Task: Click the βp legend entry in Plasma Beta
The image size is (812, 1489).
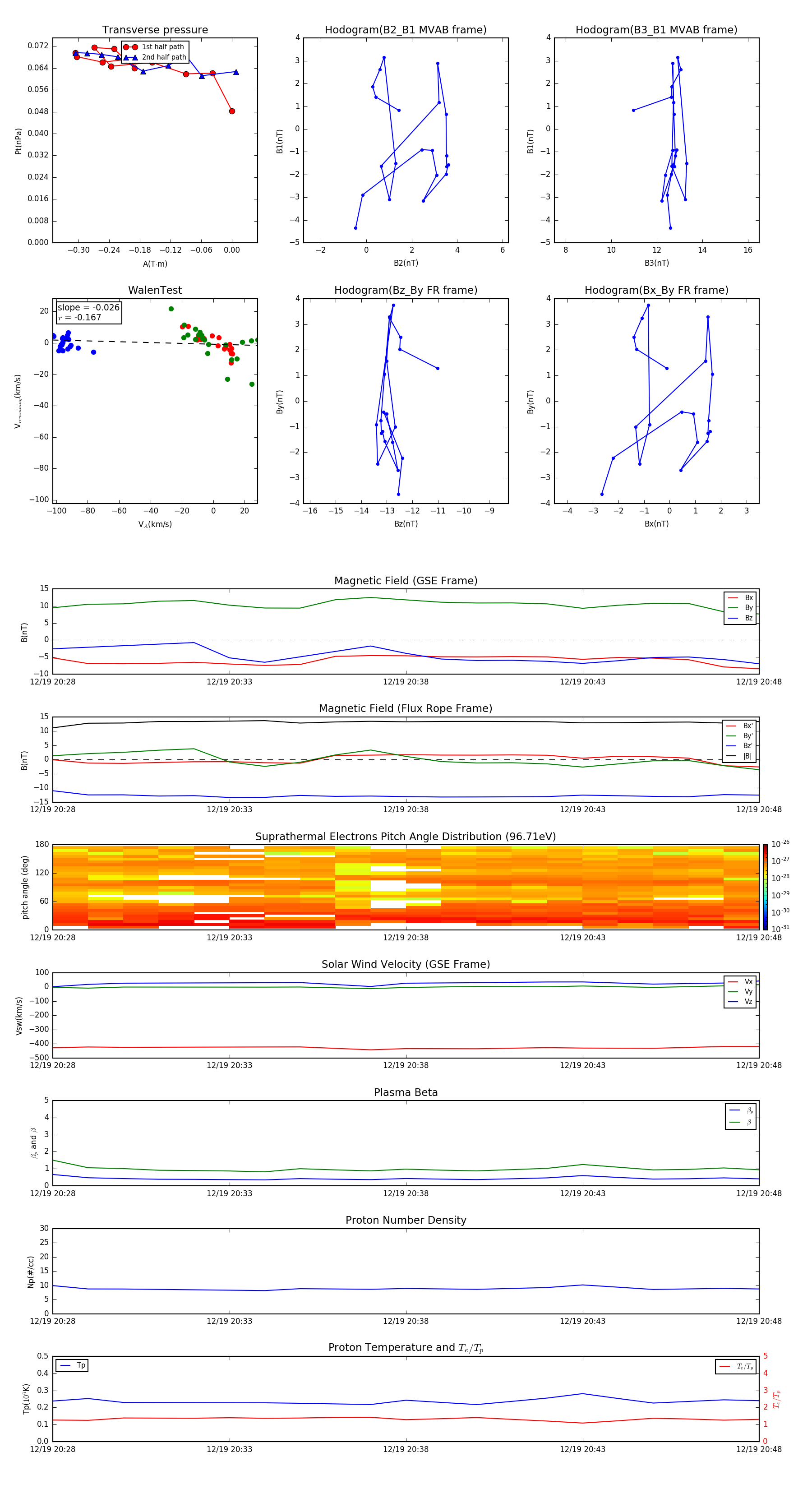Action: click(741, 1110)
